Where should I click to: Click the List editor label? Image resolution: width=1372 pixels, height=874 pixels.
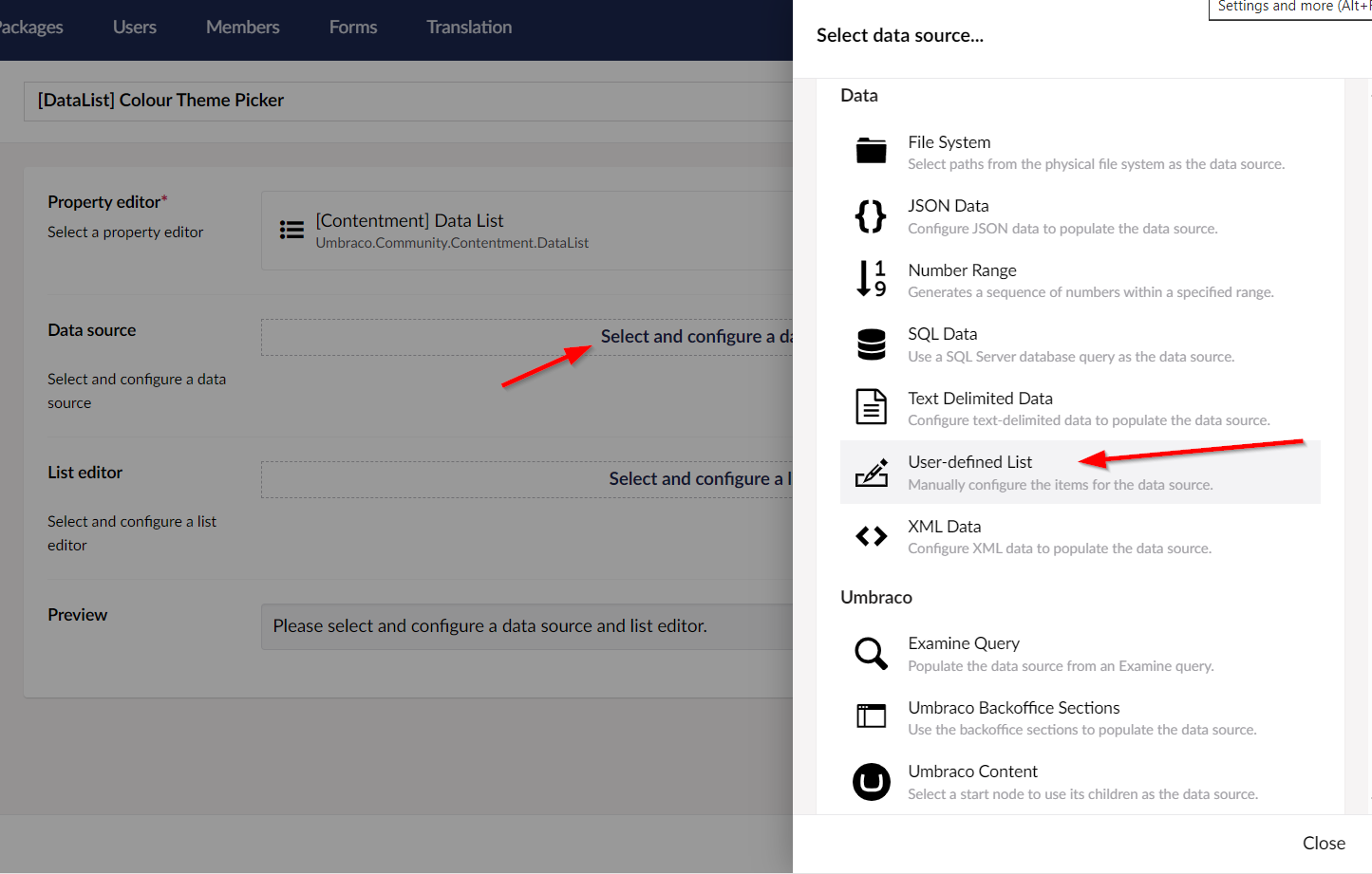(85, 473)
